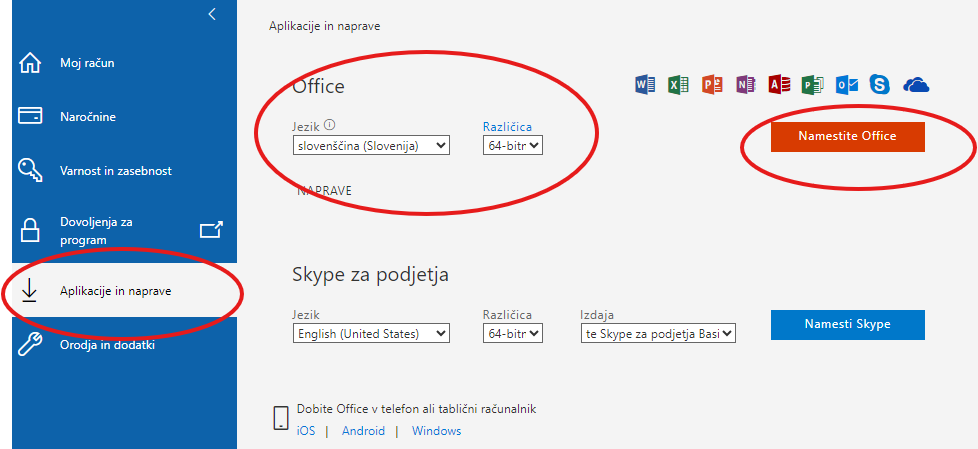Screen dimensions: 978x449
Task: Select Aplikacije in naprave menu item
Action: (x=115, y=291)
